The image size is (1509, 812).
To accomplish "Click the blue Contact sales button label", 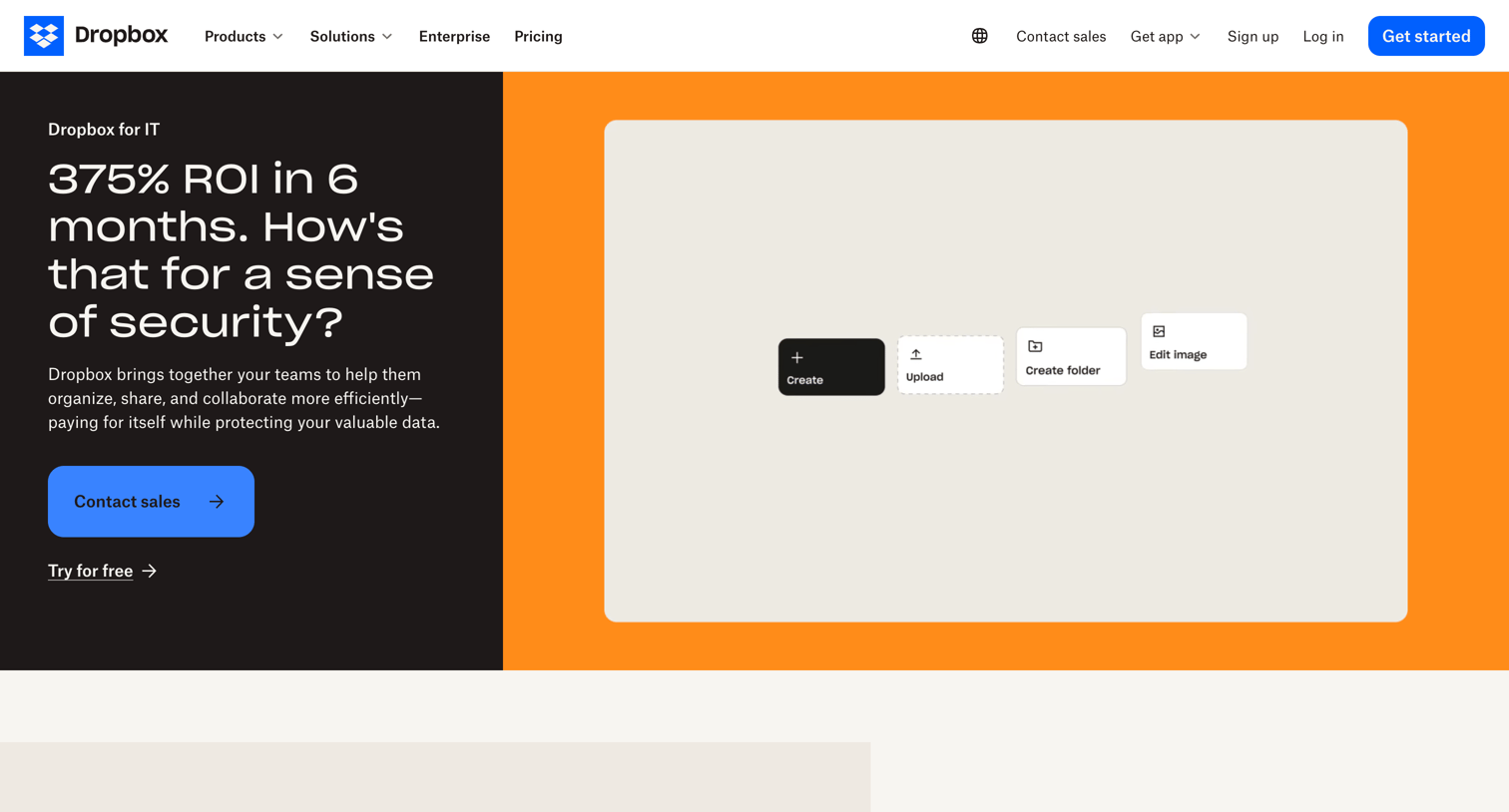I will pos(127,502).
